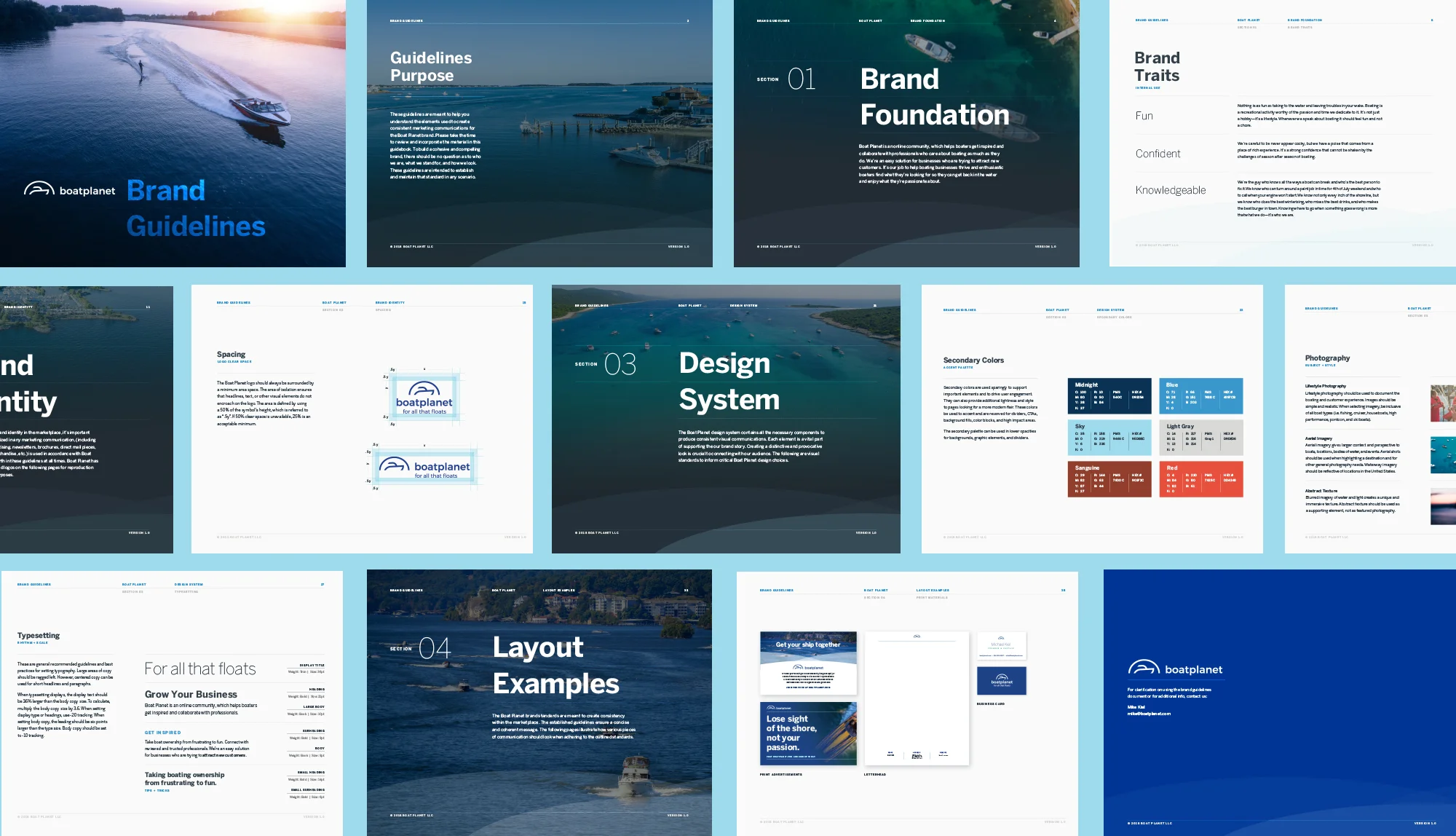Image resolution: width=1456 pixels, height=836 pixels.
Task: Click the 'Typesetting' heading
Action: 39,635
